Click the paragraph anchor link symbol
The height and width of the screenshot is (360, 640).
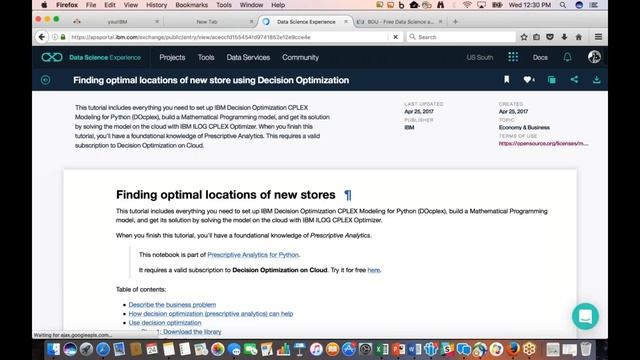tap(348, 195)
